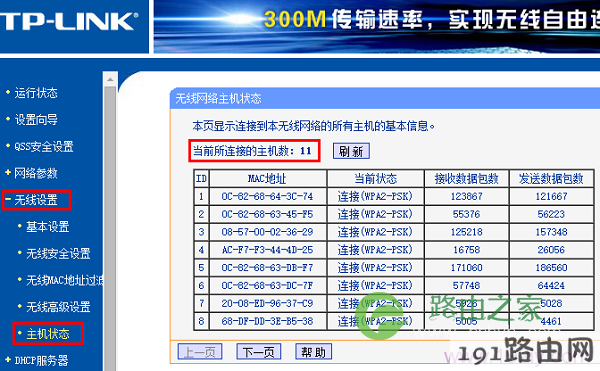Open 无线高级设置 submenu item
The height and width of the screenshot is (371, 600).
[x=58, y=307]
